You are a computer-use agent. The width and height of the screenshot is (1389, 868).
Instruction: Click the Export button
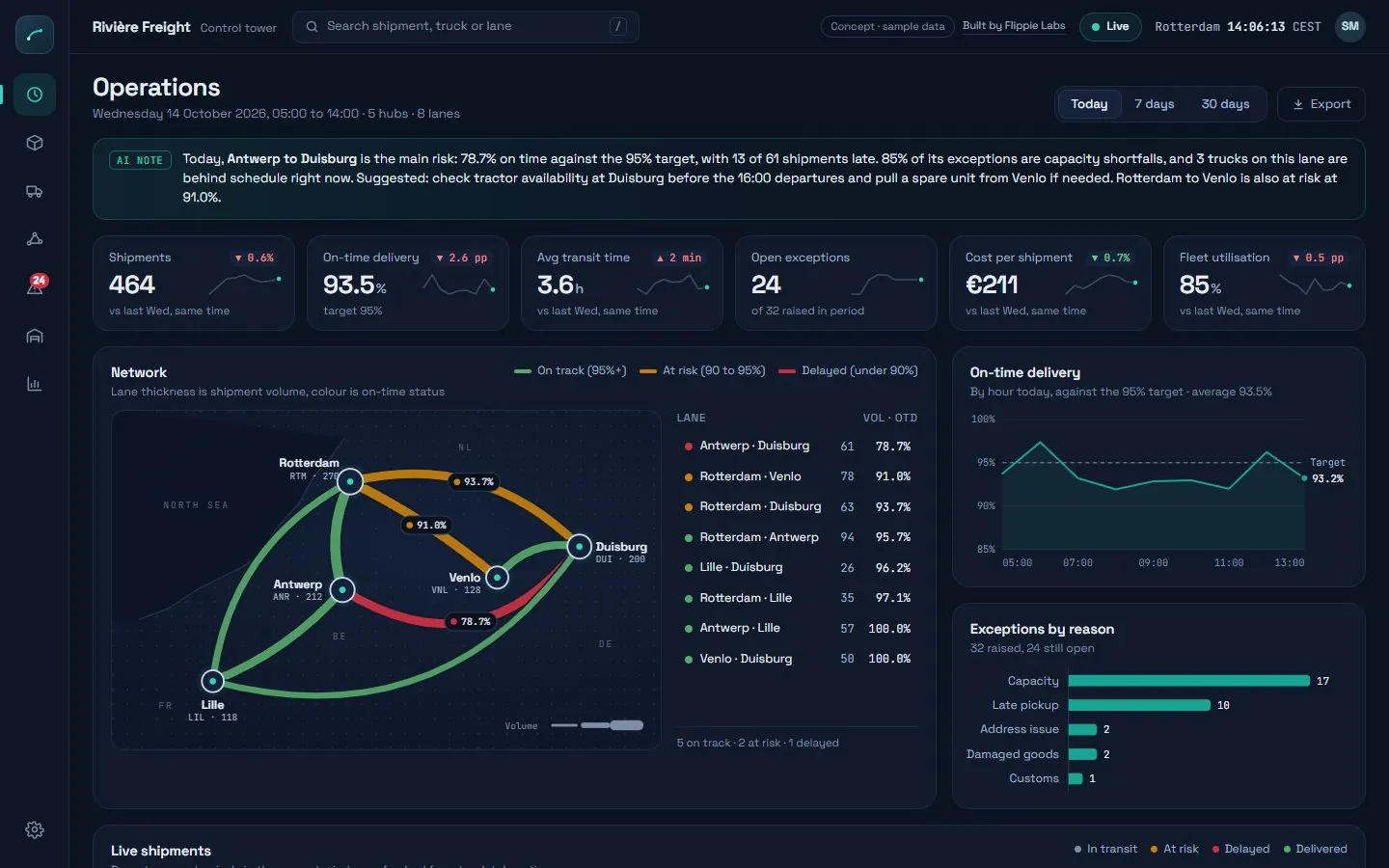[x=1321, y=104]
